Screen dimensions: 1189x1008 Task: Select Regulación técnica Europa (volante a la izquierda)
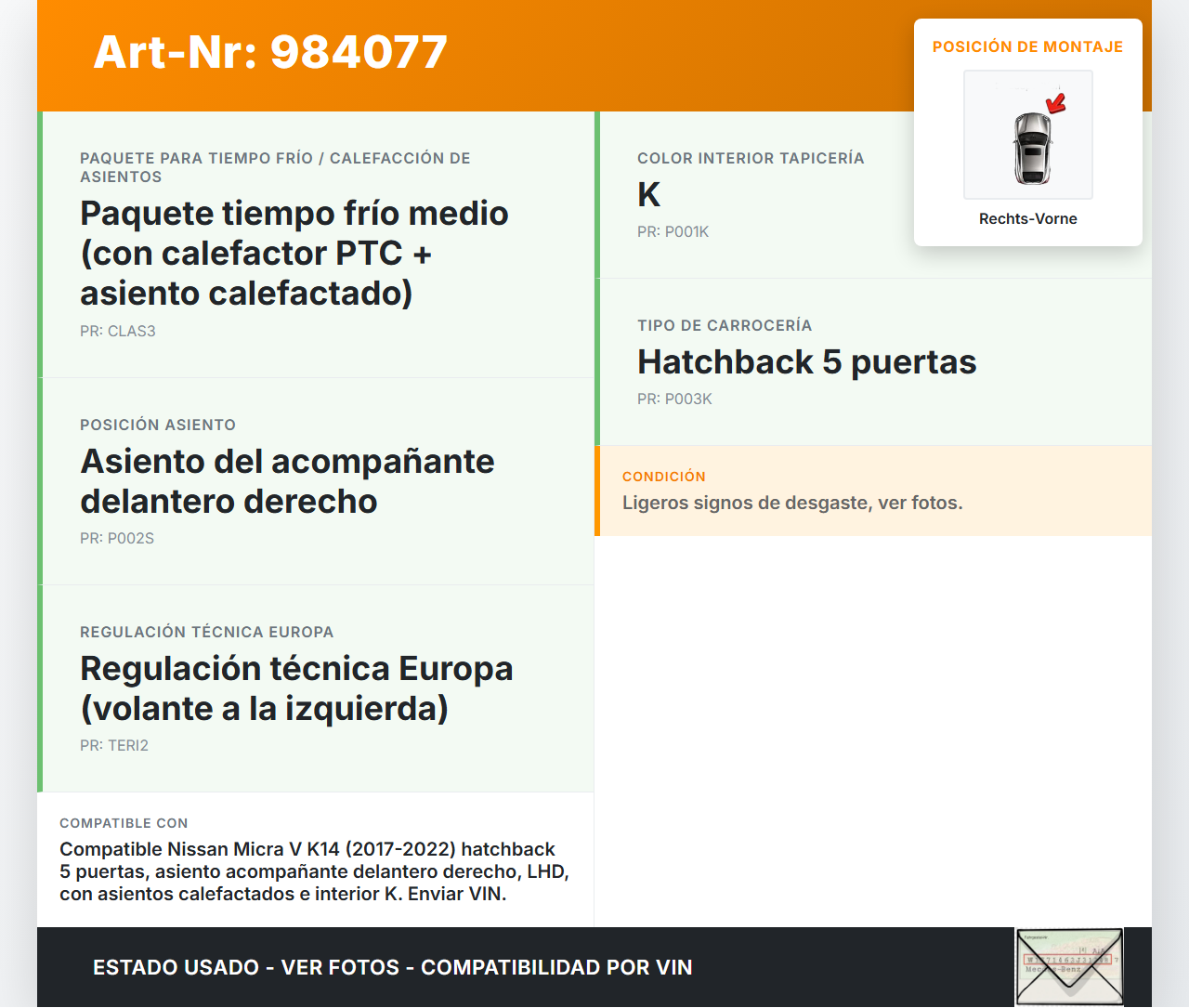pos(296,688)
